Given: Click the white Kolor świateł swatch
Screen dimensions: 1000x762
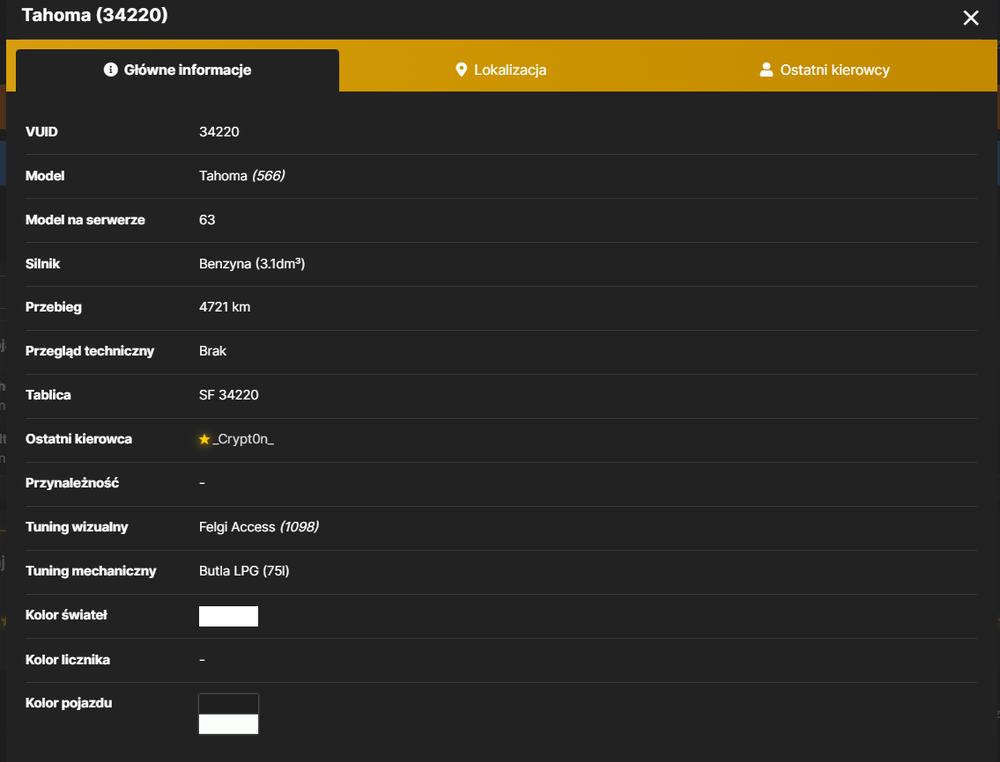Looking at the screenshot, I should (x=228, y=616).
